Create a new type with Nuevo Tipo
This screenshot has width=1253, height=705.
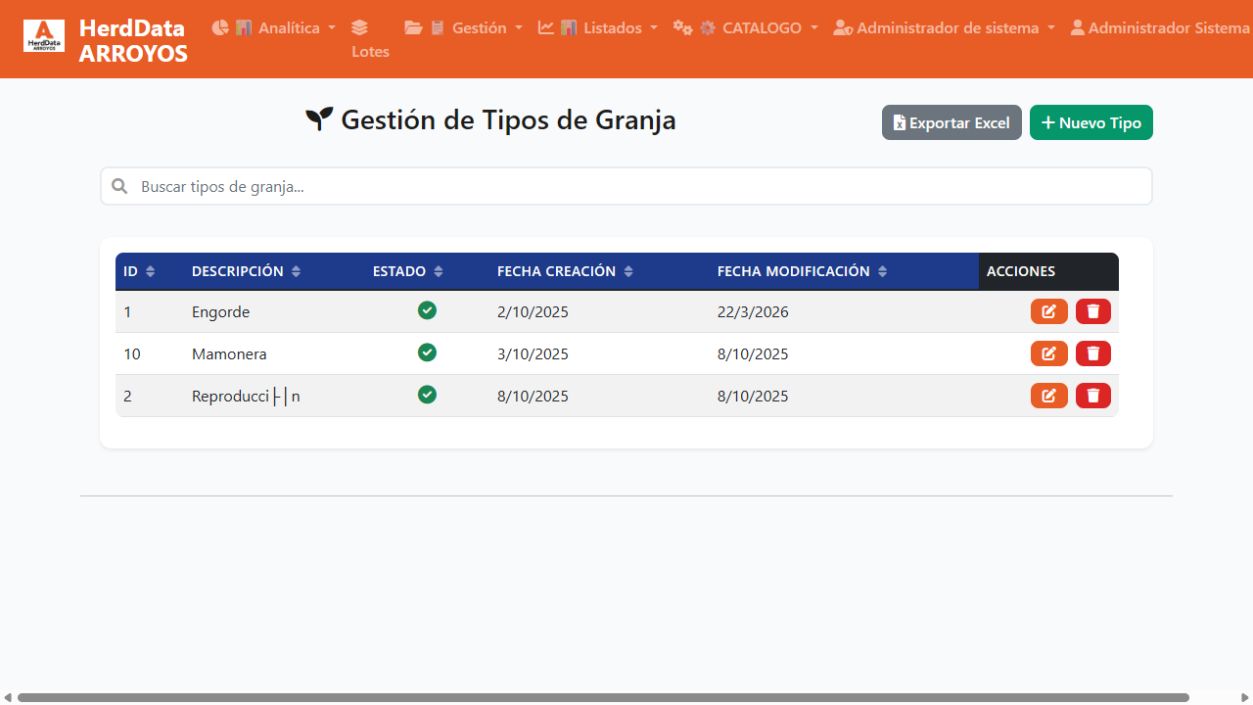click(1091, 123)
